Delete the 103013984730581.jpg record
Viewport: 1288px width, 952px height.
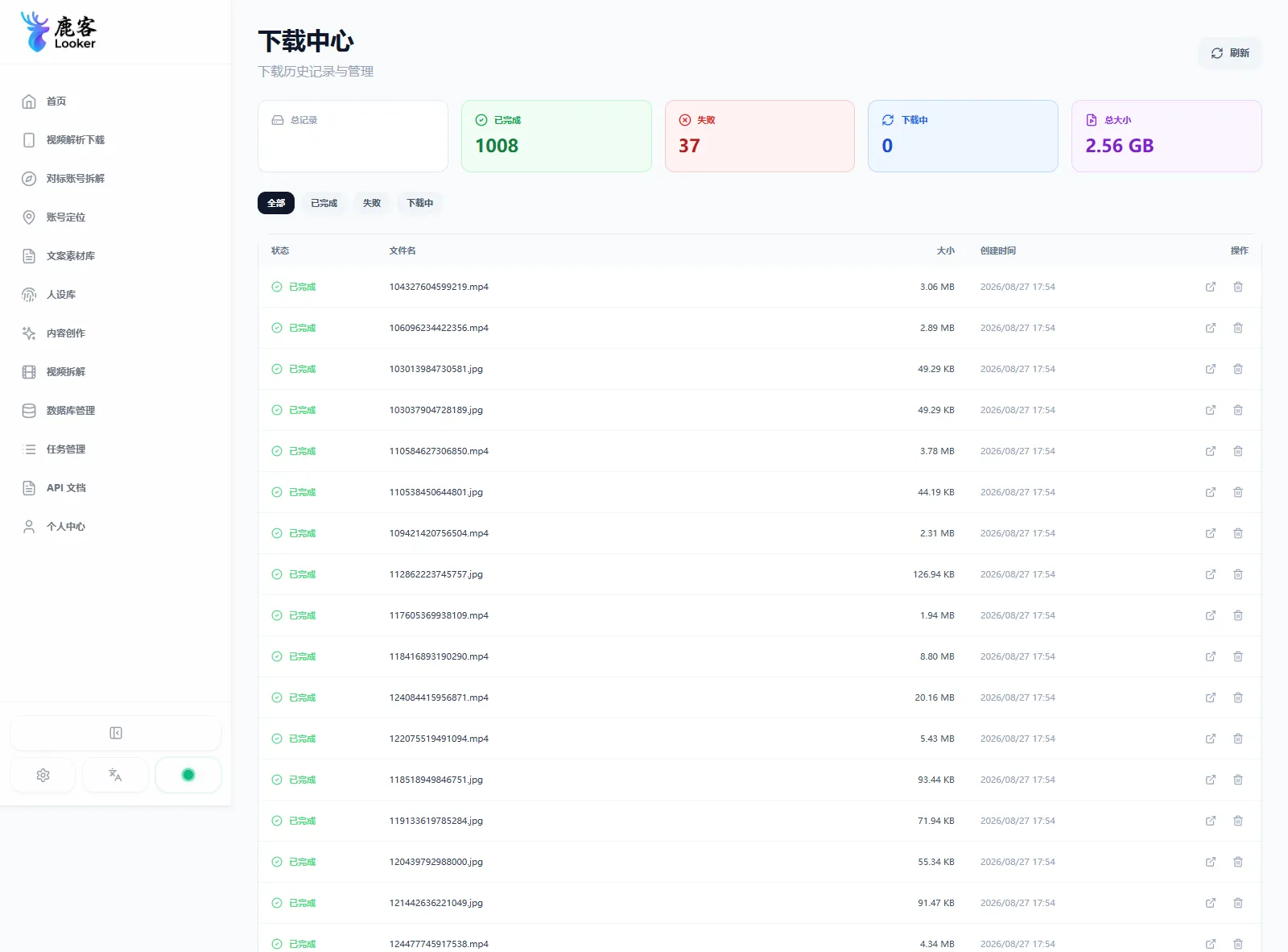[1238, 369]
